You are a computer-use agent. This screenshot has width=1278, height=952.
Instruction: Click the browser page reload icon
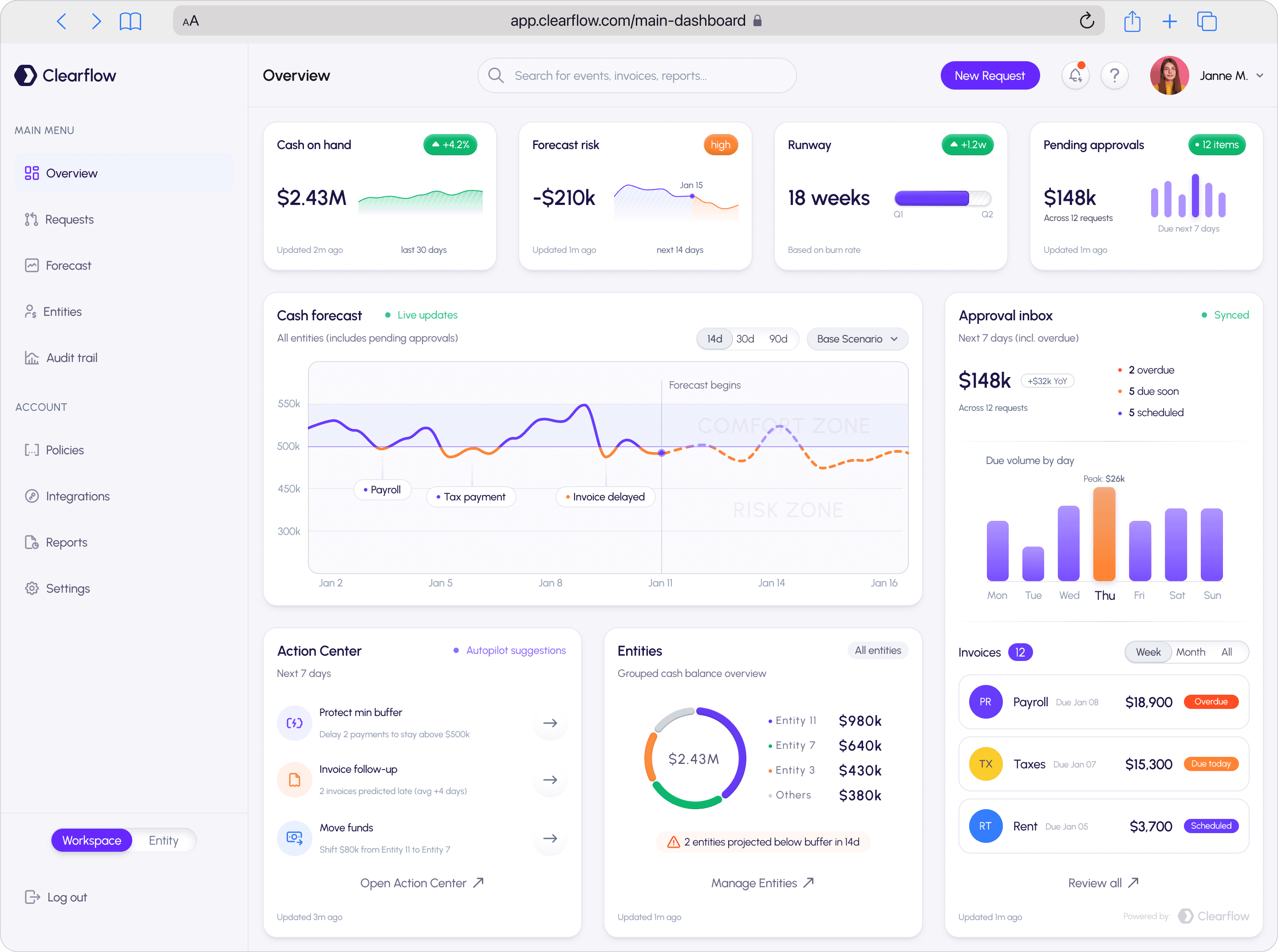[1087, 21]
